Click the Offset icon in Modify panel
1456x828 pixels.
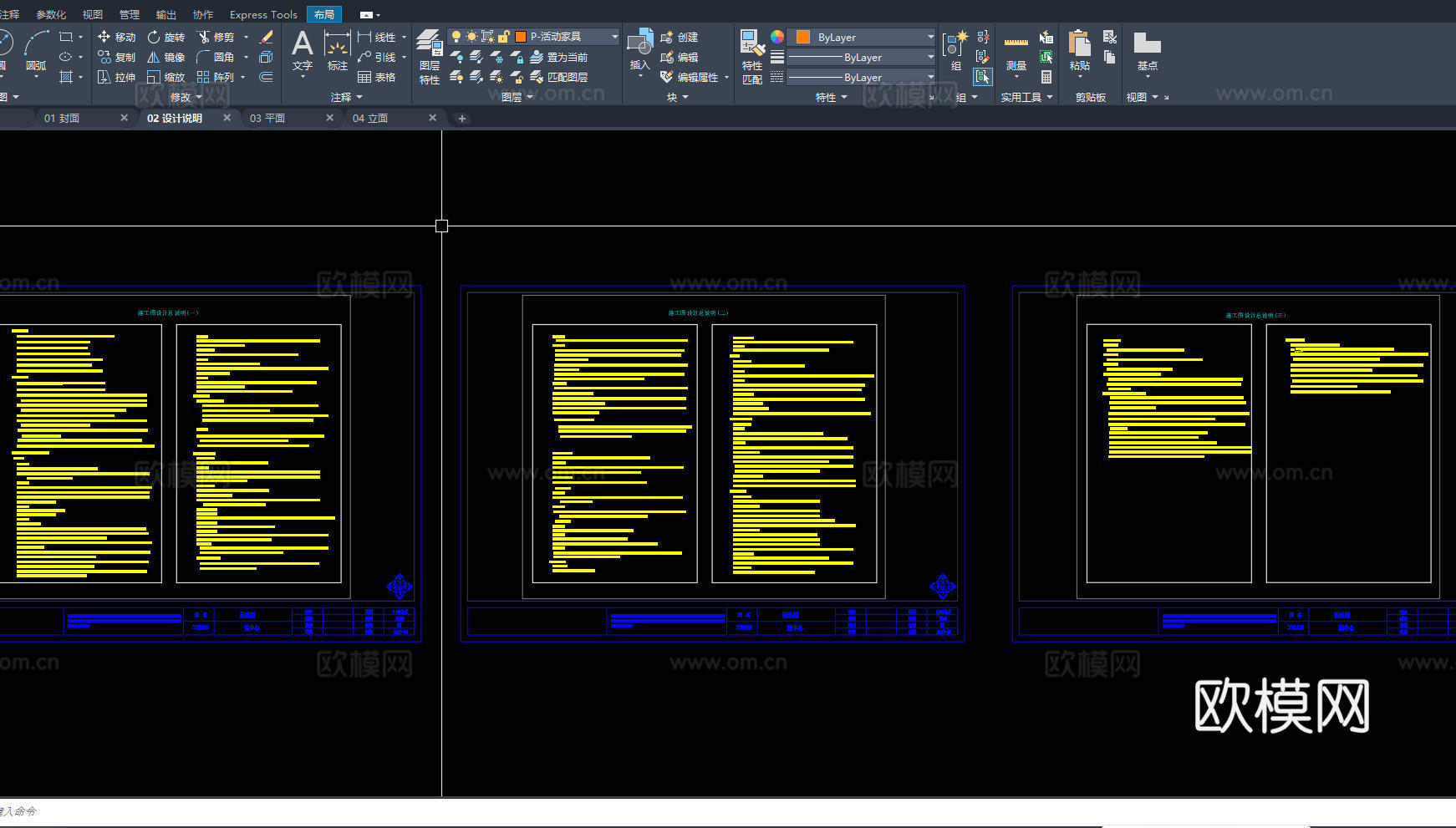267,77
